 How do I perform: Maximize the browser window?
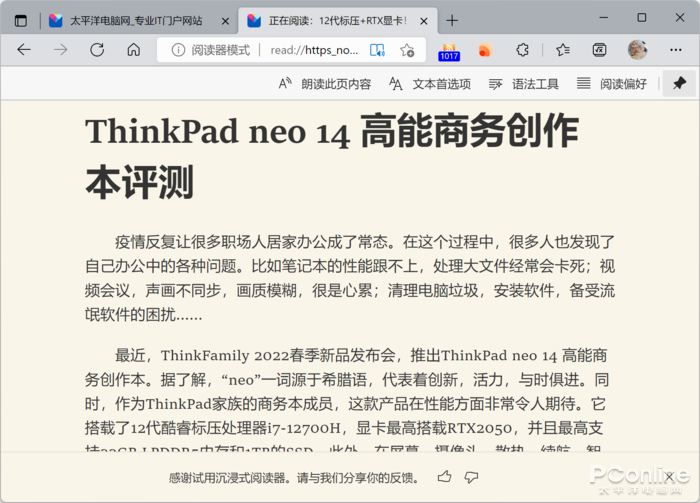(642, 18)
